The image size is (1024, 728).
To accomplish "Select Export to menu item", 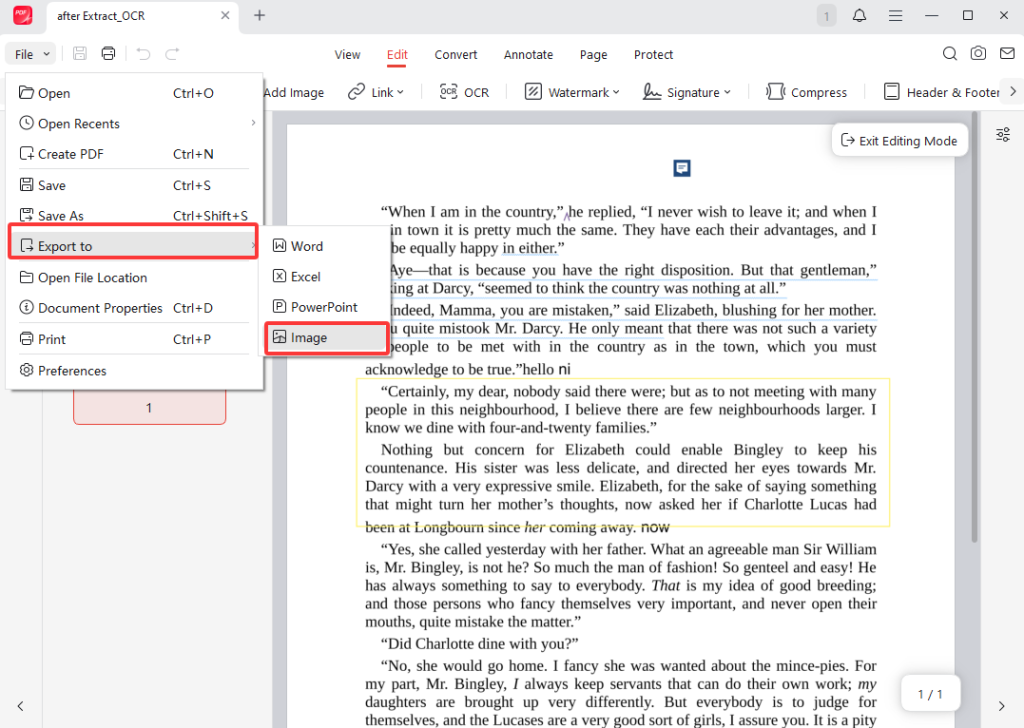I will point(134,245).
